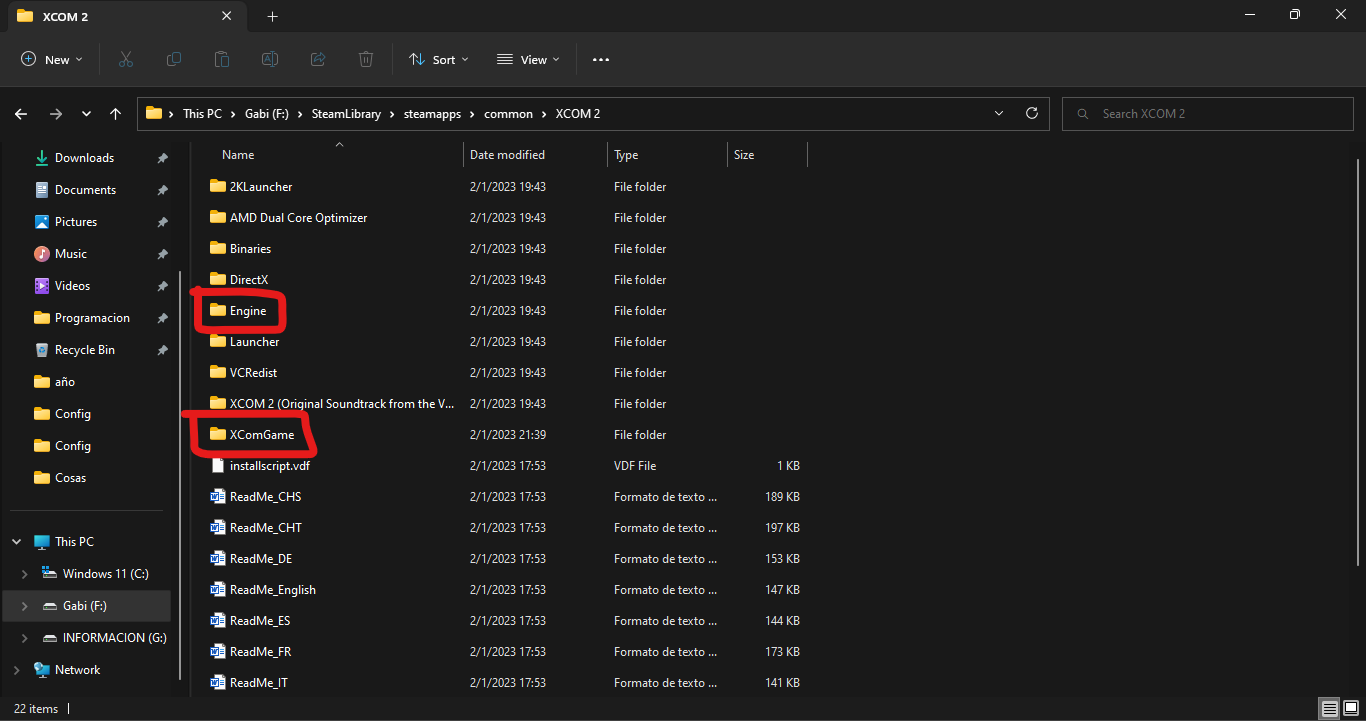Screen dimensions: 1366x721
Task: Click the Paste clipboard icon
Action: tap(222, 60)
